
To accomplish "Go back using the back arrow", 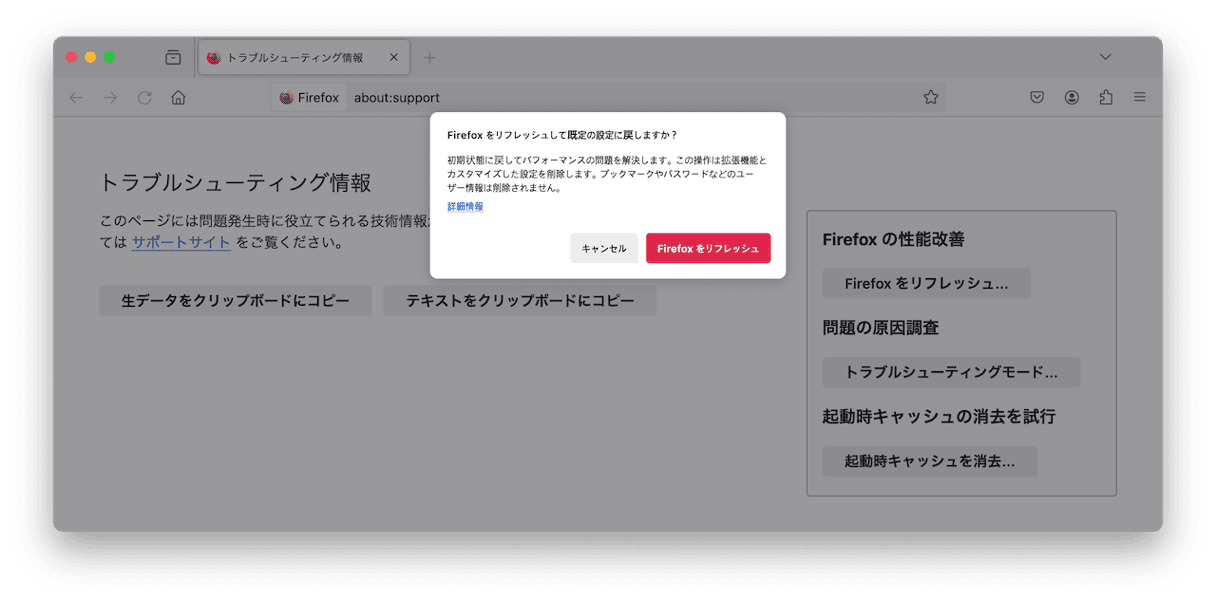I will click(x=76, y=97).
